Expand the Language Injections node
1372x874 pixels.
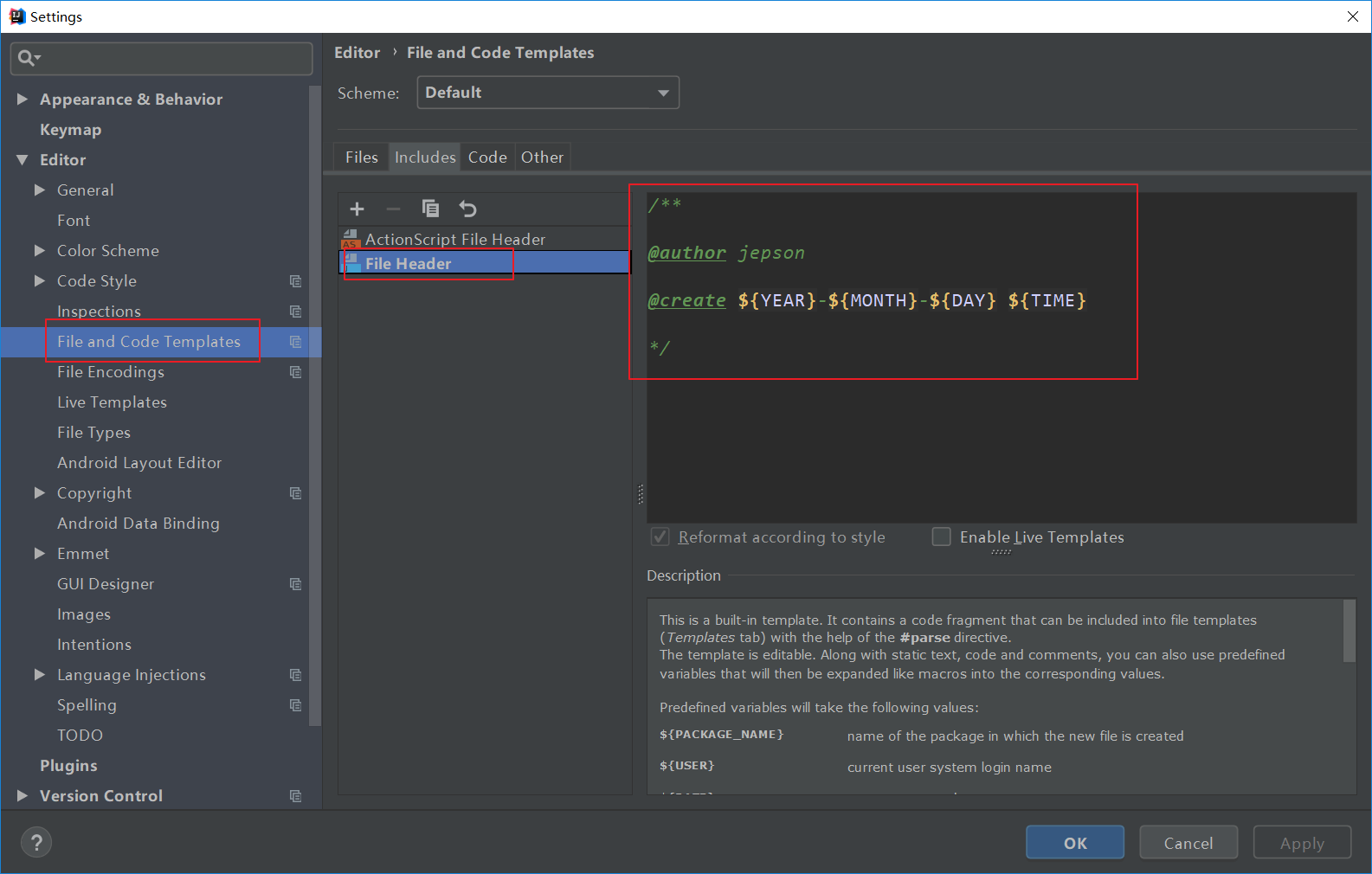(x=40, y=675)
